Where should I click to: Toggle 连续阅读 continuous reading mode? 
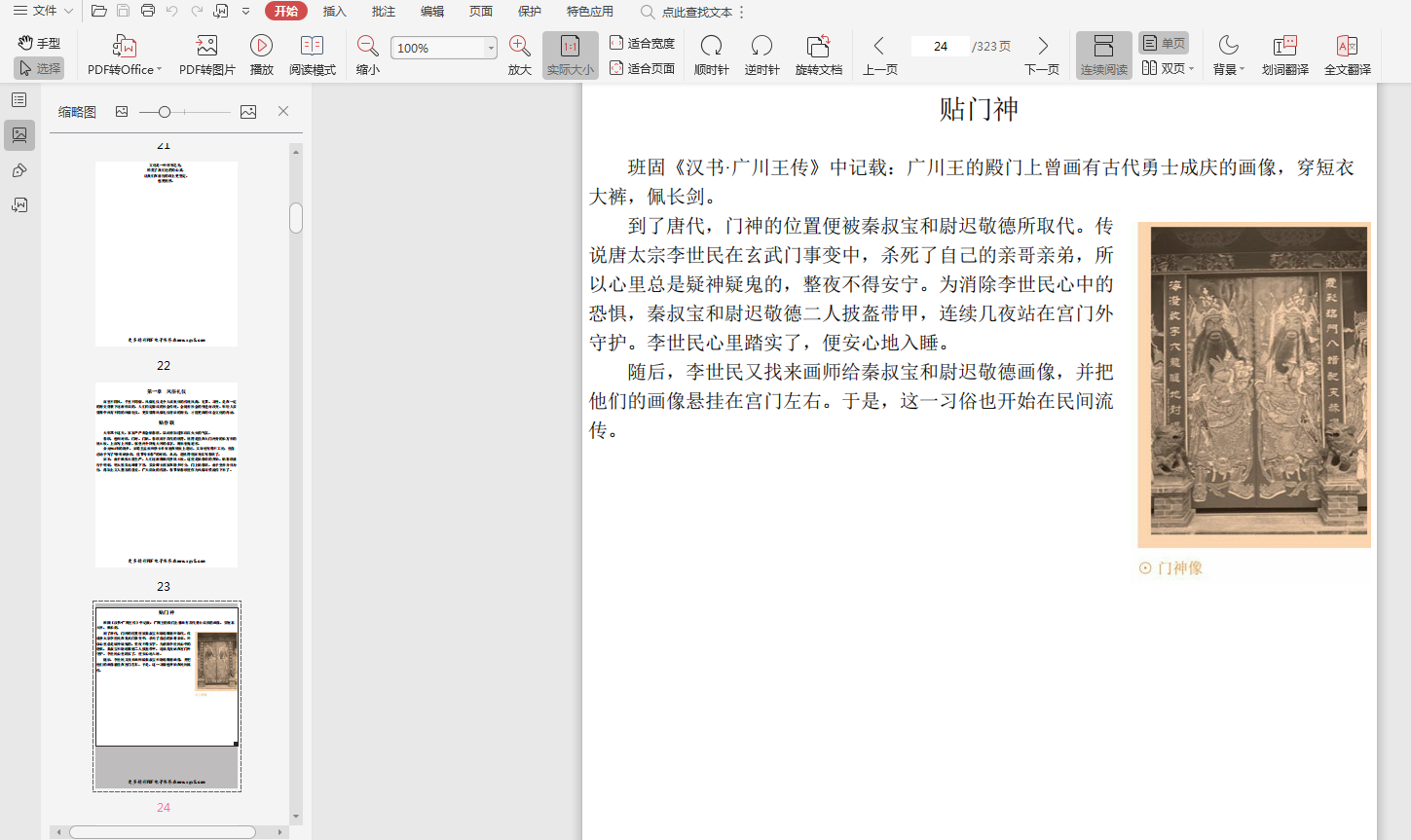click(x=1103, y=55)
